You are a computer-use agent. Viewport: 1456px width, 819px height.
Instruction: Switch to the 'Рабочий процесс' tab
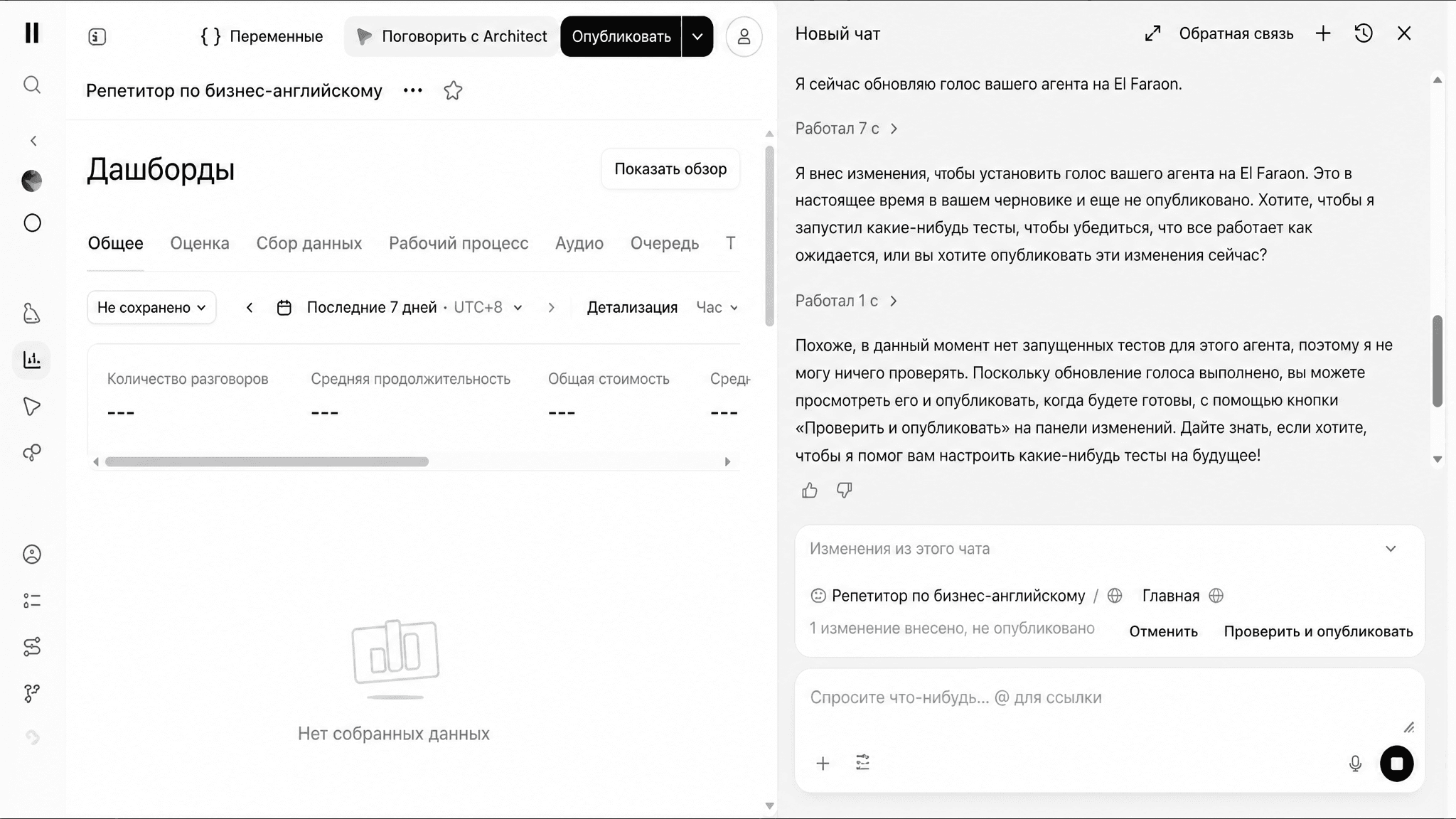(459, 243)
